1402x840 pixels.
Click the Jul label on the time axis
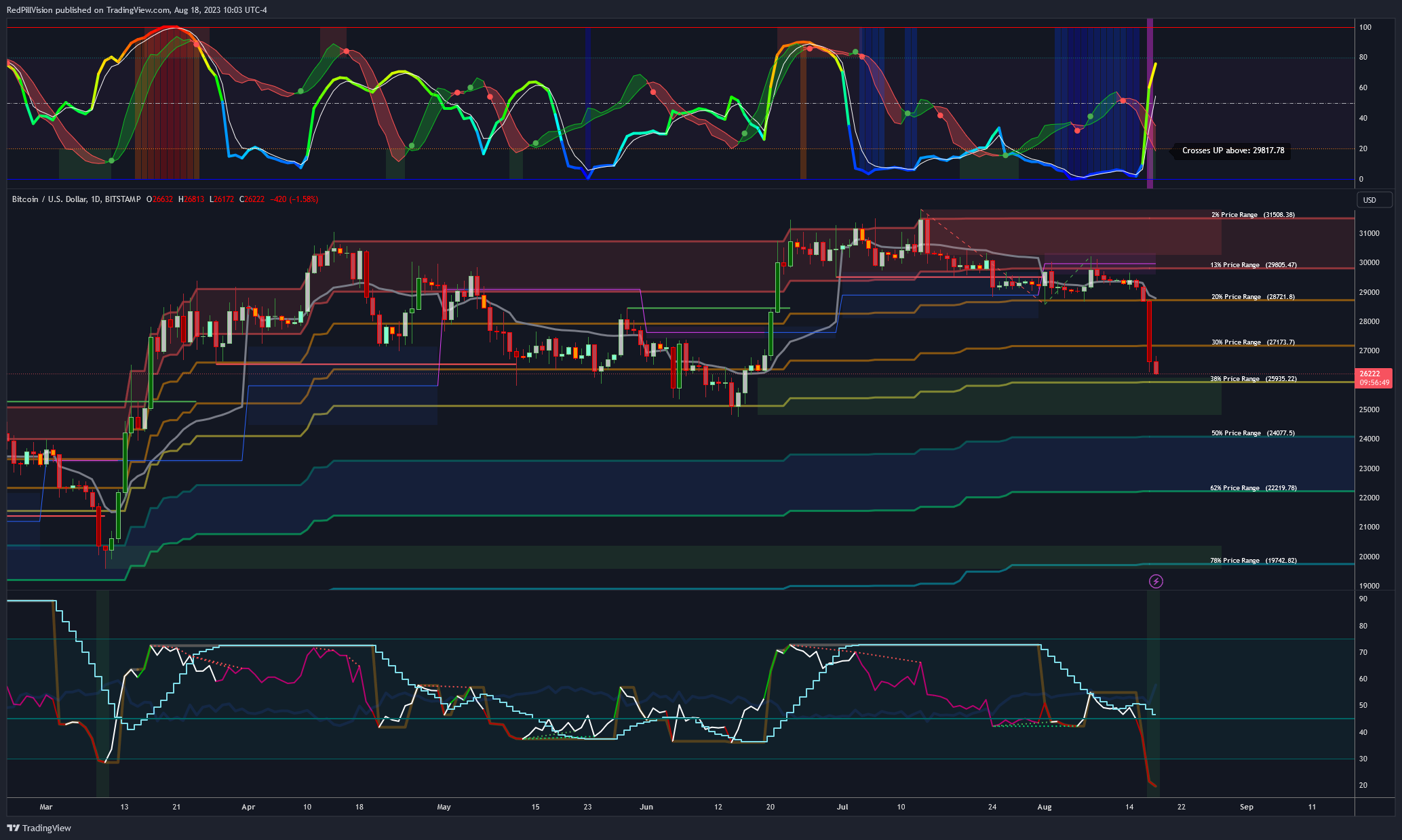(x=842, y=807)
